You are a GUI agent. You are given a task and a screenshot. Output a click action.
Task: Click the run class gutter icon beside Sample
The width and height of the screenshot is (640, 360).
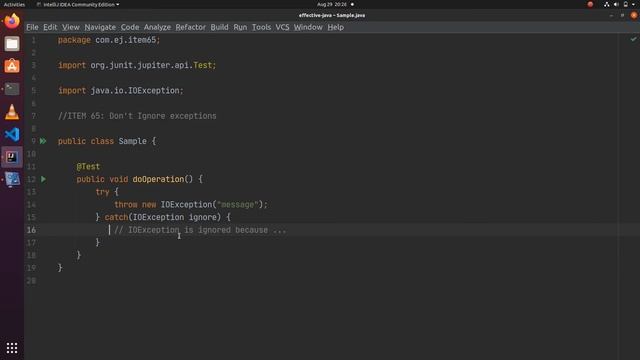coord(43,141)
